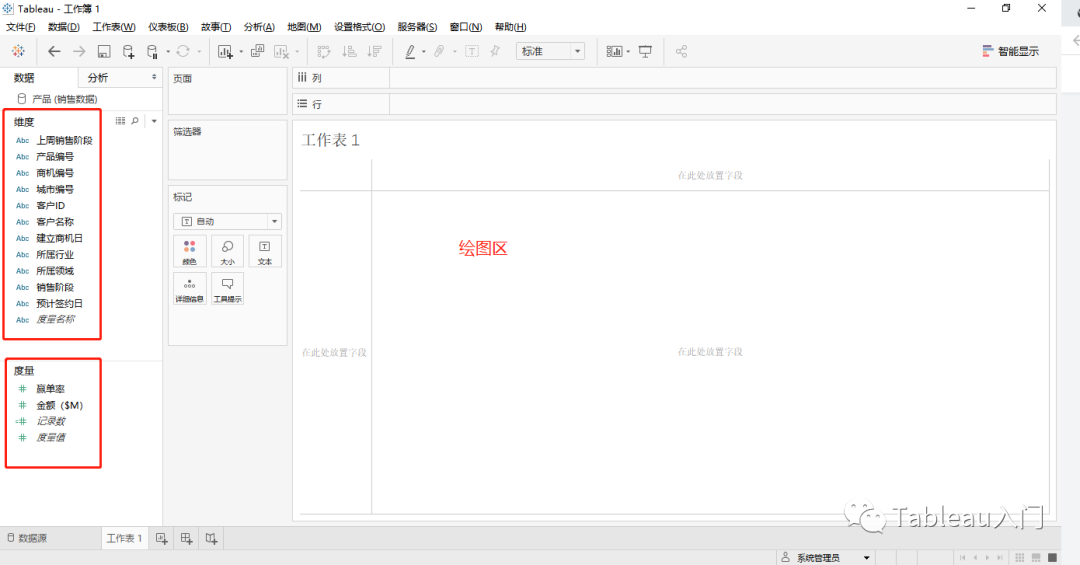Image resolution: width=1080 pixels, height=565 pixels.
Task: Click the redo forward arrow
Action: 79,51
